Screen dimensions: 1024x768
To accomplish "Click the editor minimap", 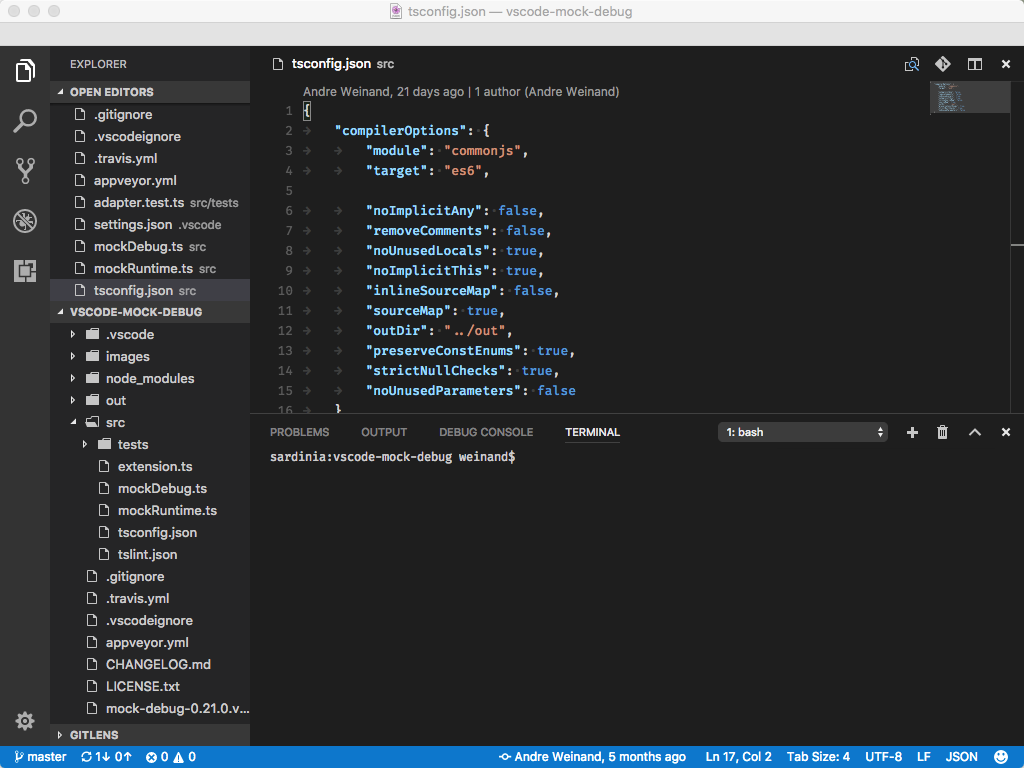I will point(970,97).
